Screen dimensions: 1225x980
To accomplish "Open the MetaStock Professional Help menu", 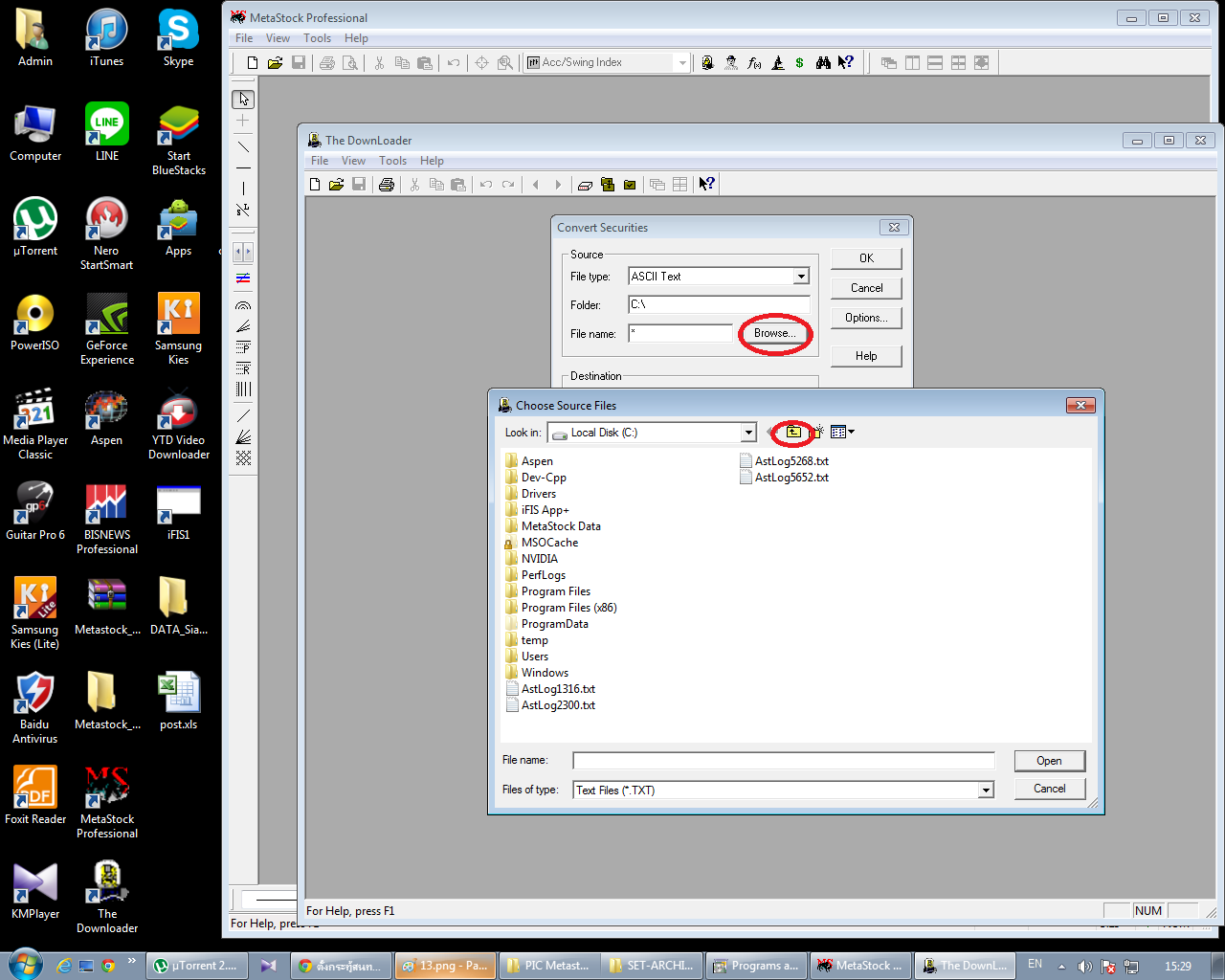I will tap(356, 38).
